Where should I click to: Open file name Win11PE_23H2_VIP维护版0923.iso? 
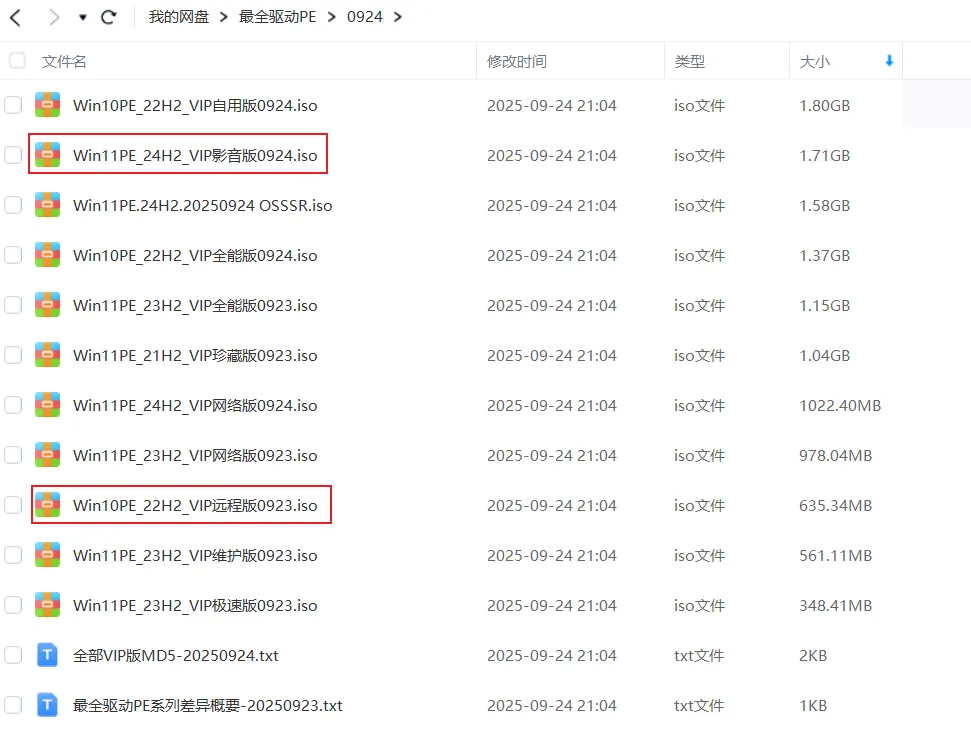coord(195,555)
